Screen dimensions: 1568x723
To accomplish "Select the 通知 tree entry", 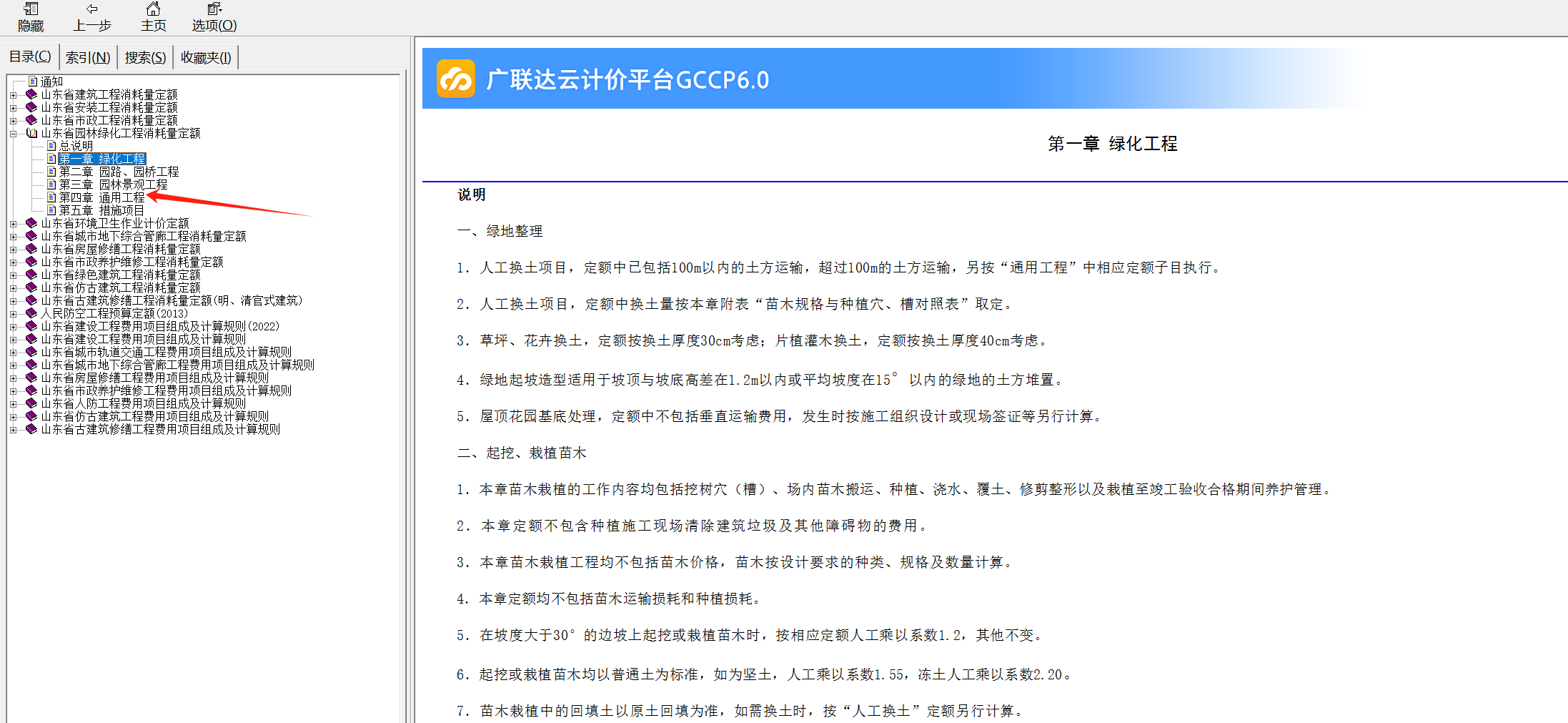I will click(51, 82).
